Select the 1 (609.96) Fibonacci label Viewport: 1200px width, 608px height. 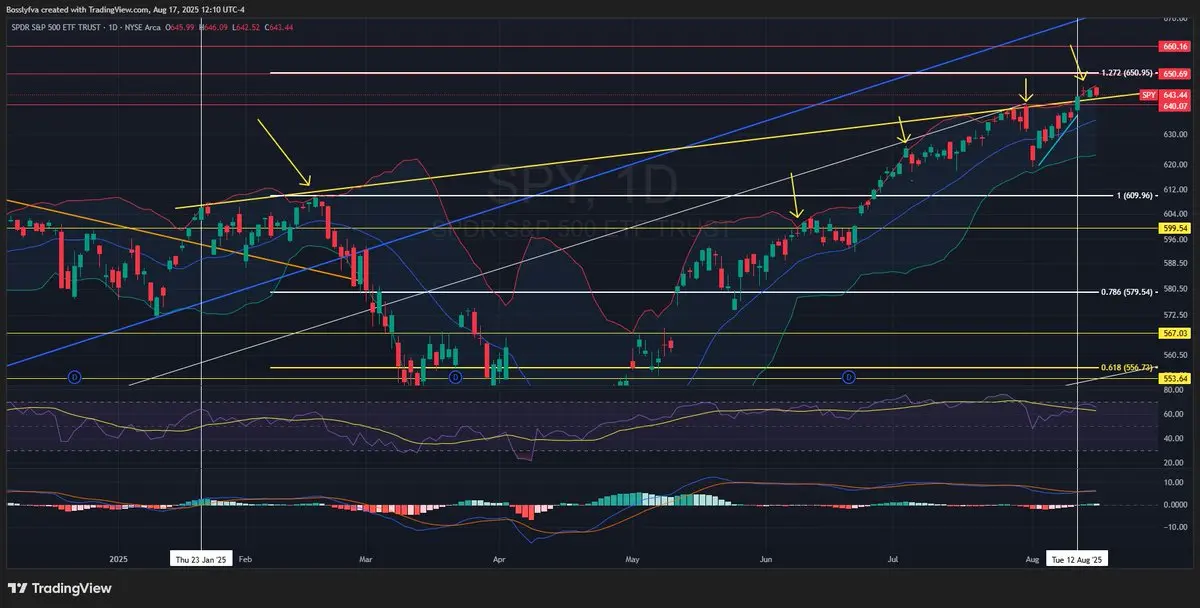[x=1135, y=195]
